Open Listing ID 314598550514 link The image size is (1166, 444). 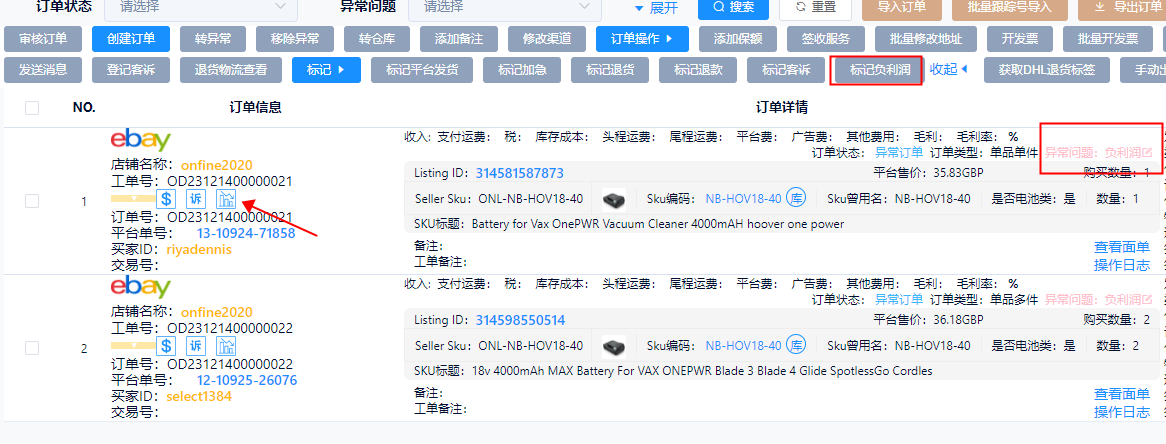(x=521, y=321)
